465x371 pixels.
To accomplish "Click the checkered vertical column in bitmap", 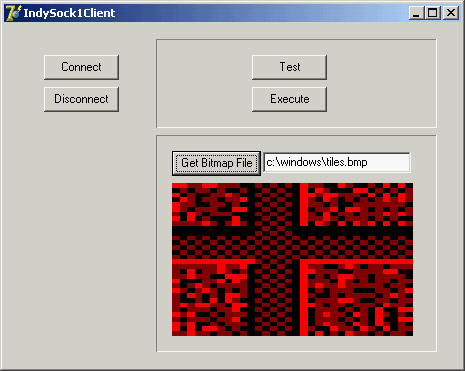I will point(273,259).
